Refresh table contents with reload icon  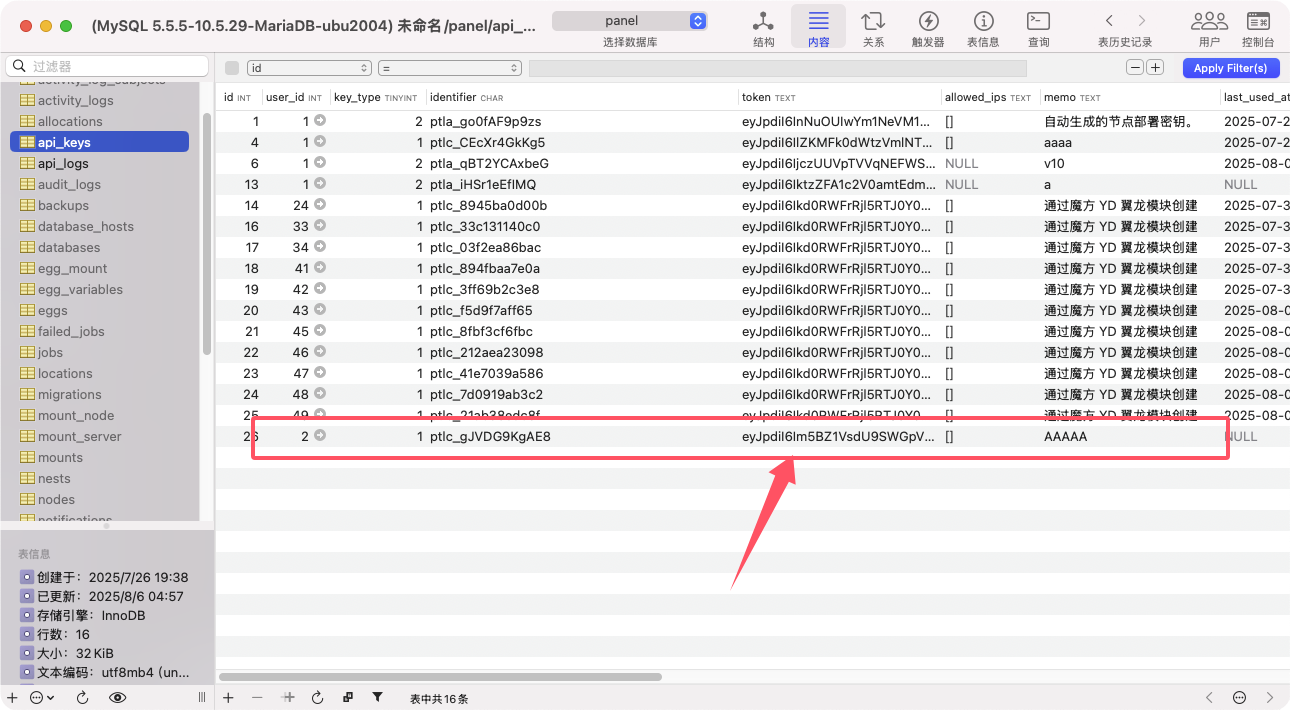point(317,697)
